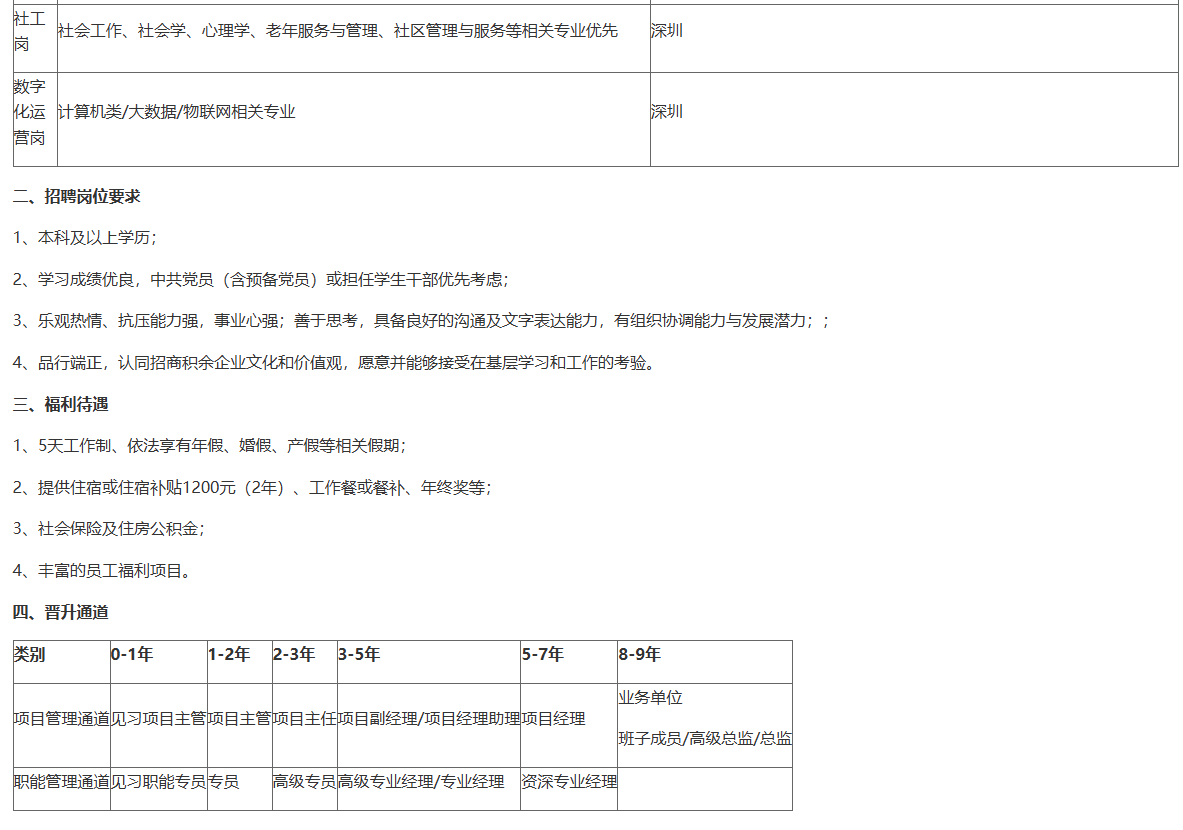Click the 班子成员/高级总监/总监 text
The image size is (1183, 830).
[x=705, y=739]
